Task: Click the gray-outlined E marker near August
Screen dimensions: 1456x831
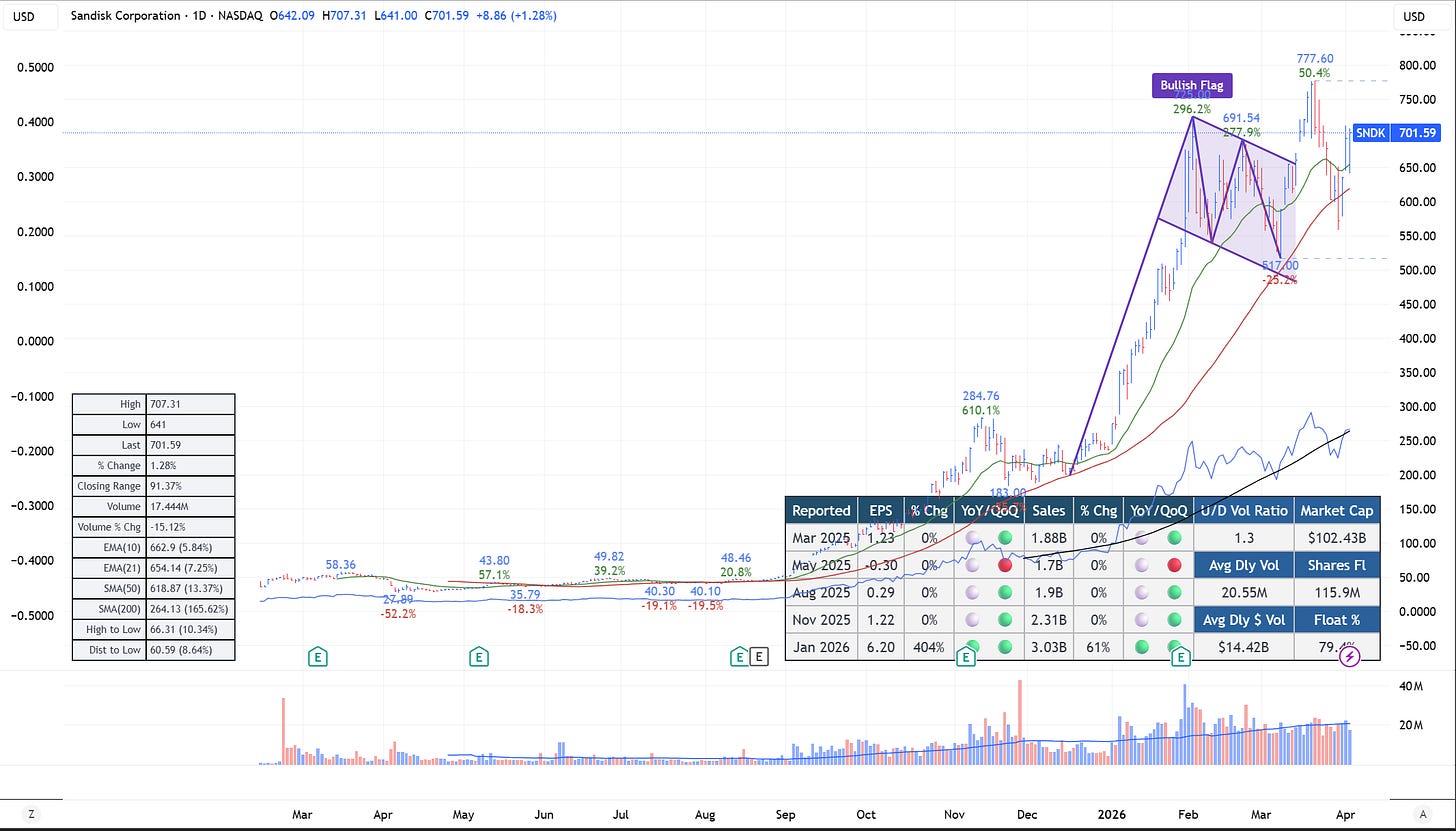Action: [x=759, y=657]
